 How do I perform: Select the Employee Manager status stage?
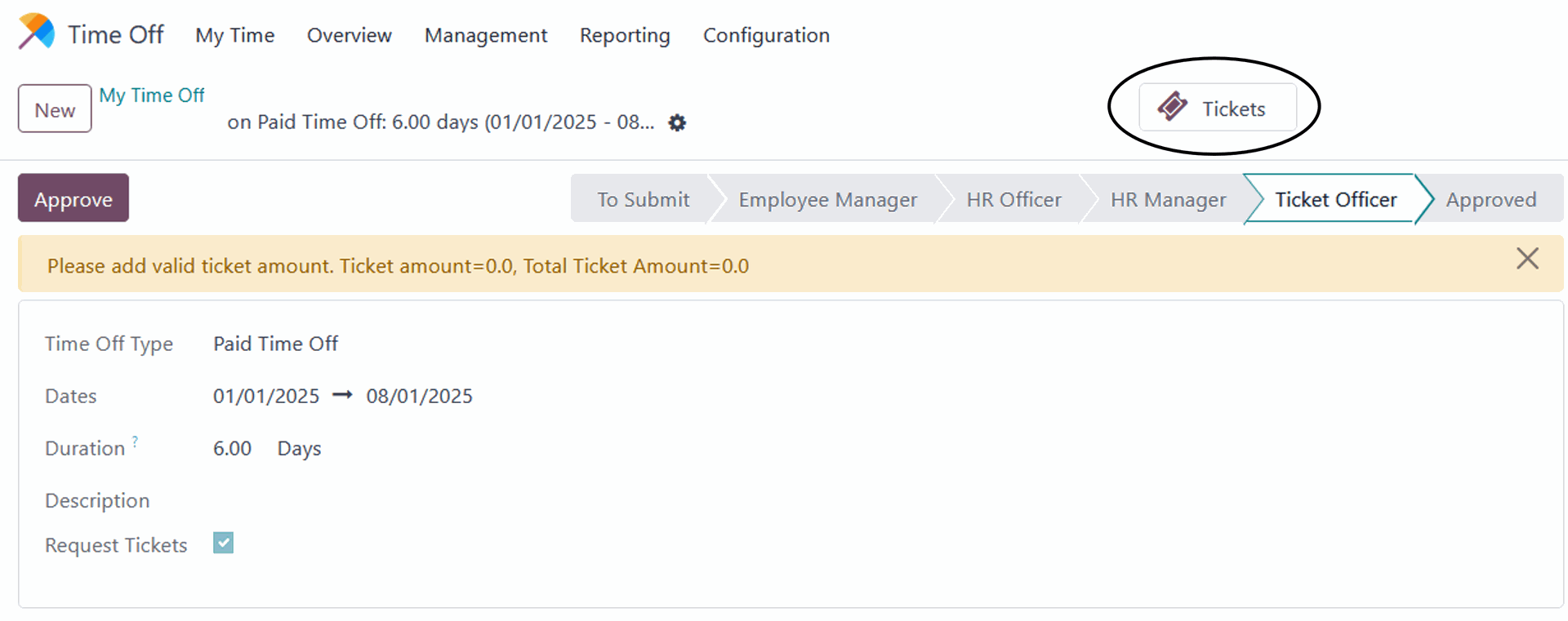[827, 199]
